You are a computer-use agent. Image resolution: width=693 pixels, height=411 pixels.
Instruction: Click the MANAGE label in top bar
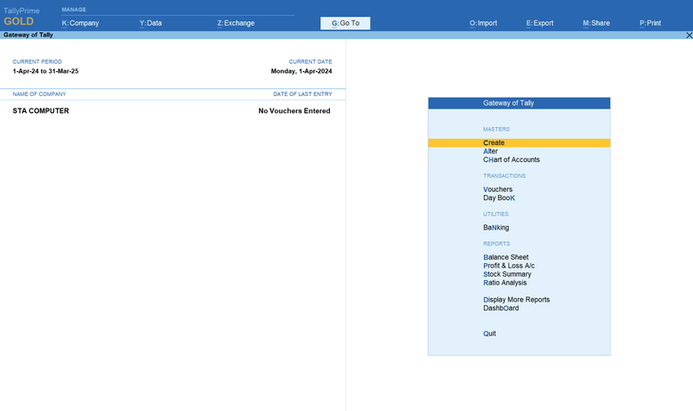74,10
